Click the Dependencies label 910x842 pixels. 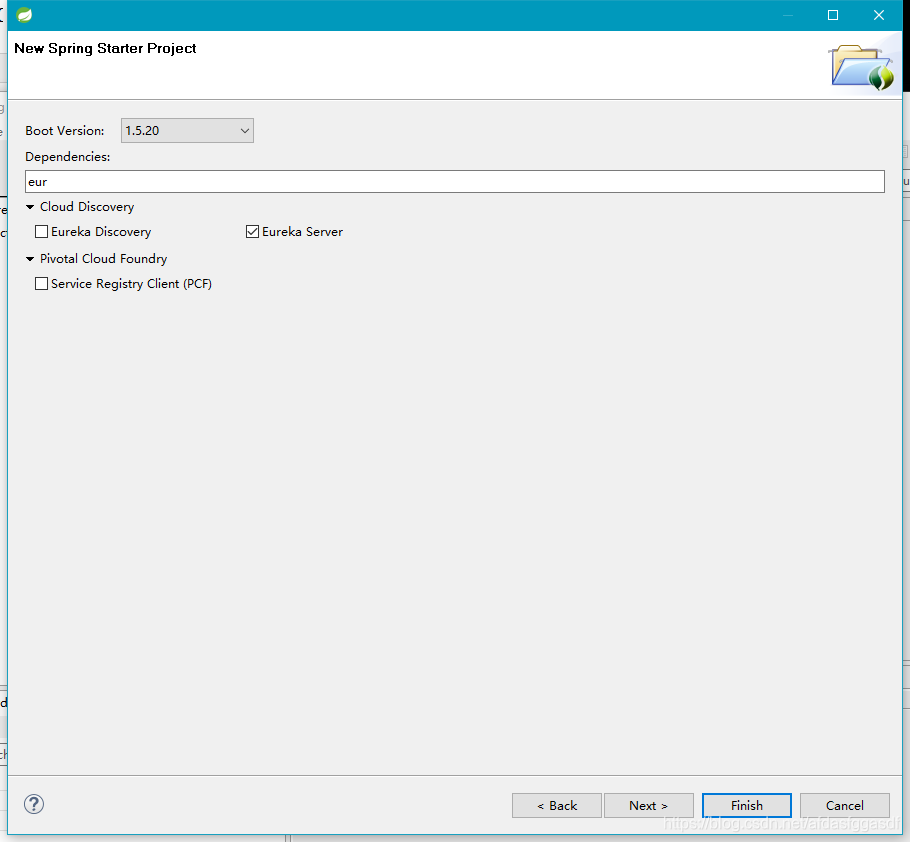67,157
